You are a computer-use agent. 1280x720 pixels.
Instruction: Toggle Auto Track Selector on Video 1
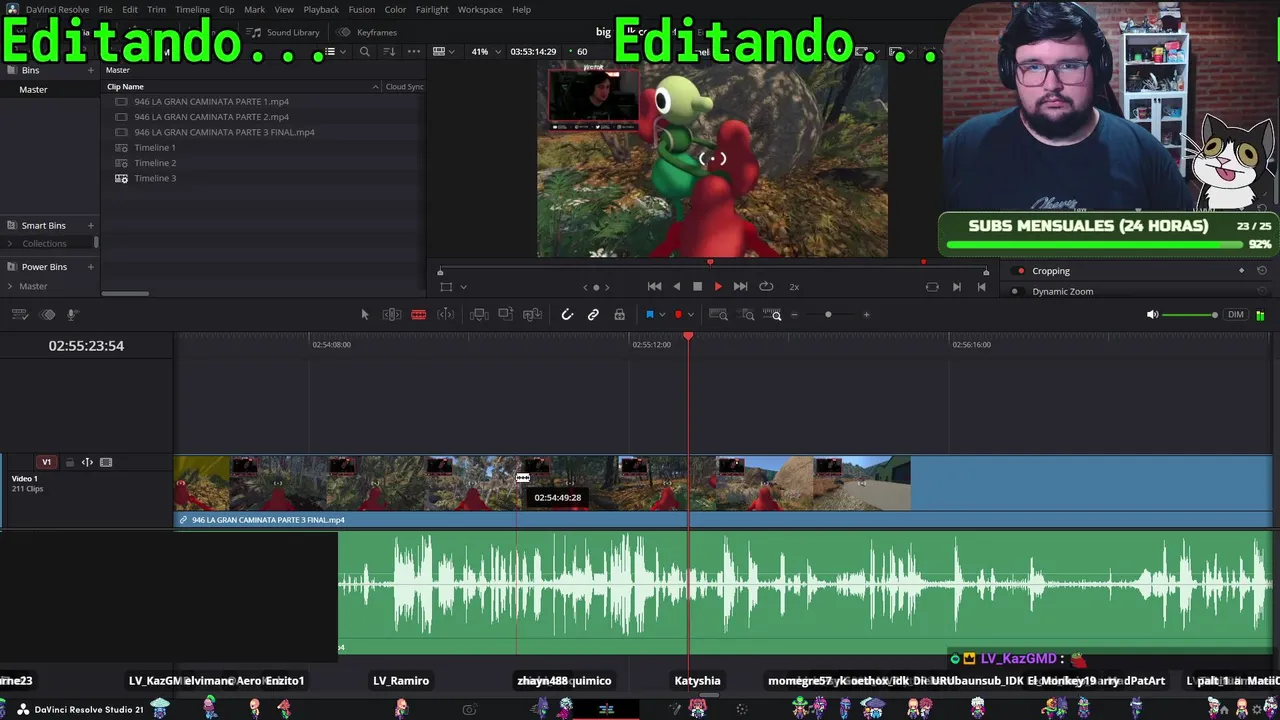pos(87,463)
